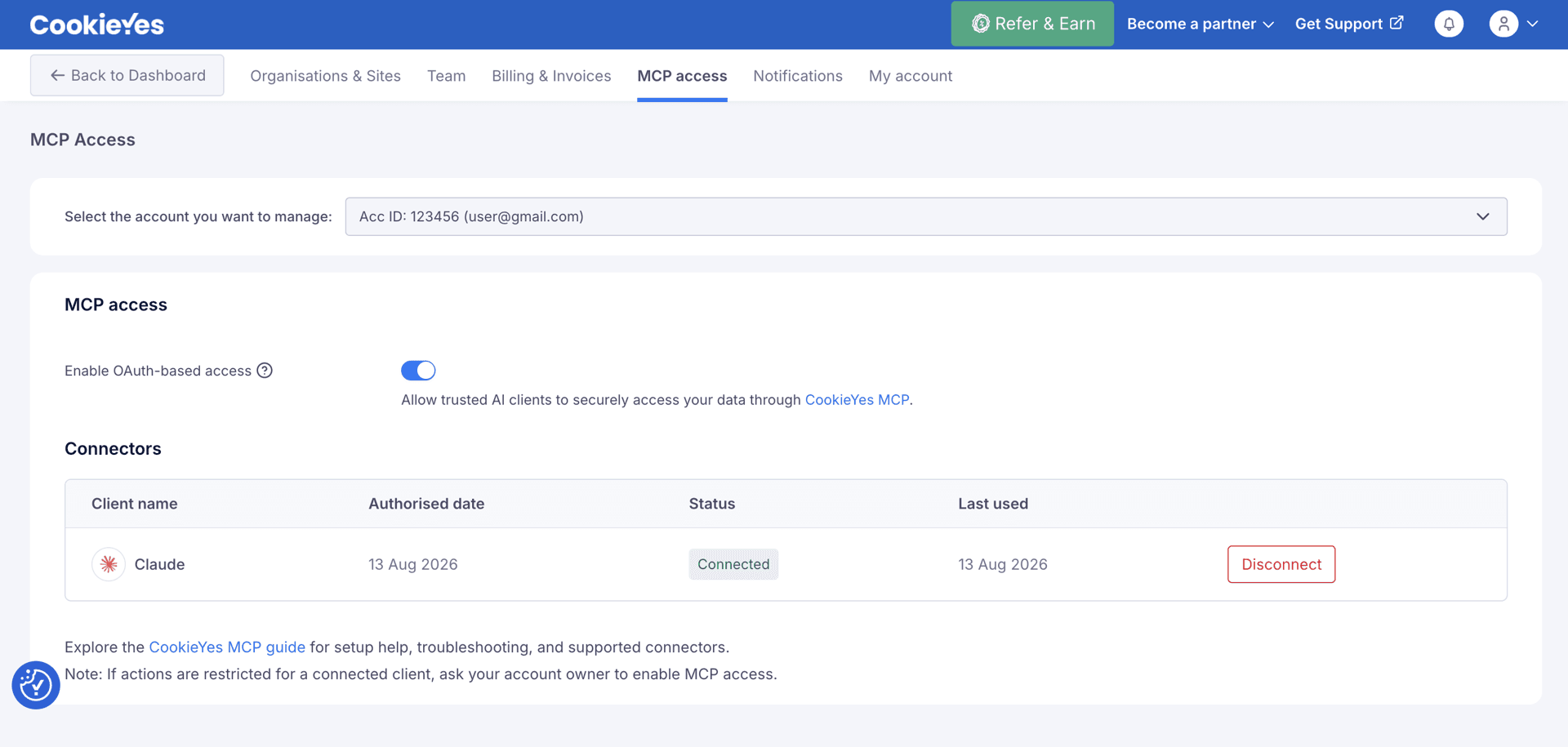Screen dimensions: 1568x747
Task: Click the Claude connector logo icon
Action: point(109,564)
